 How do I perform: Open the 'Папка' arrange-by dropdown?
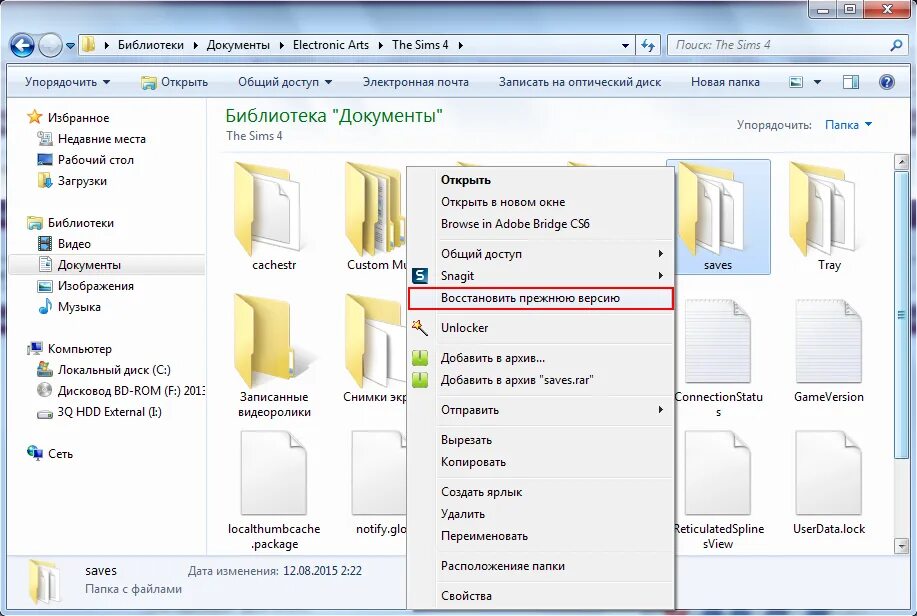tap(848, 125)
